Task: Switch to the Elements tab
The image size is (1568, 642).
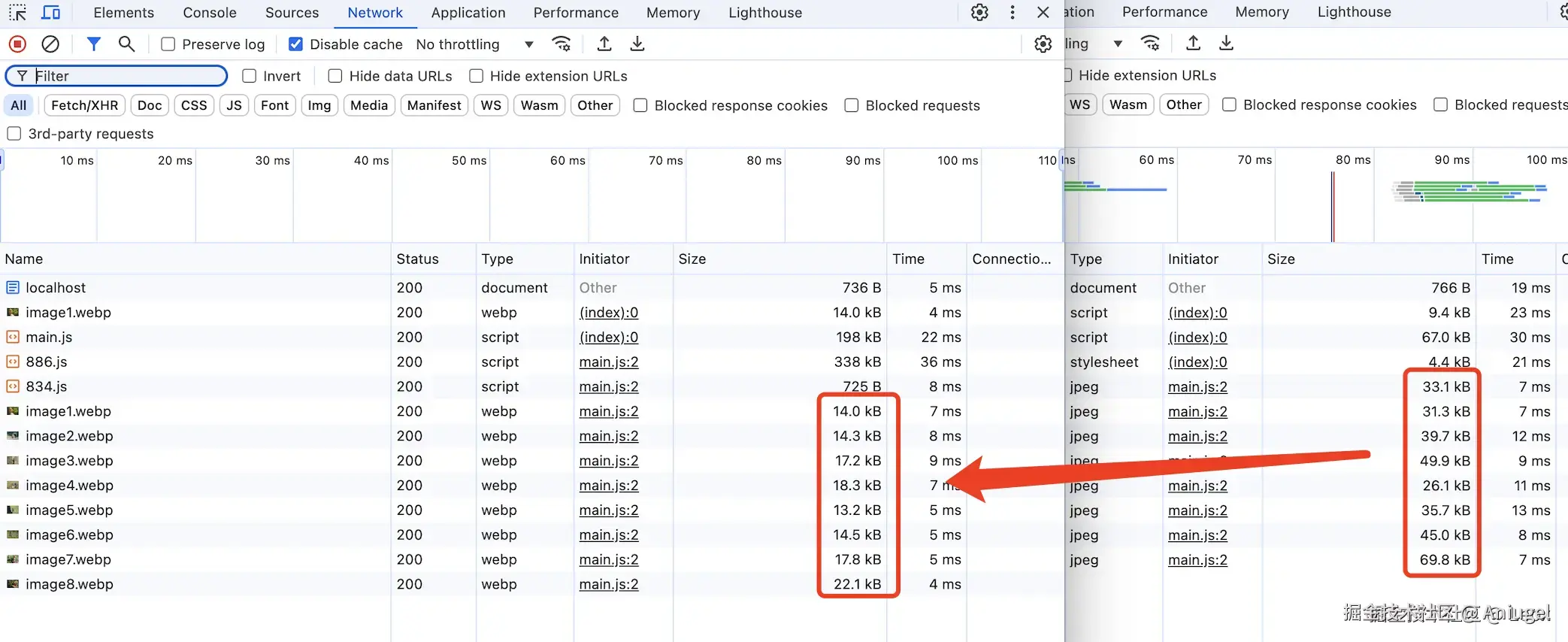Action: 124,13
